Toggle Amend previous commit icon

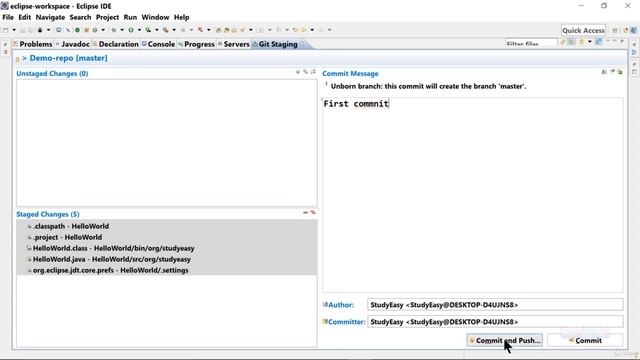[604, 72]
